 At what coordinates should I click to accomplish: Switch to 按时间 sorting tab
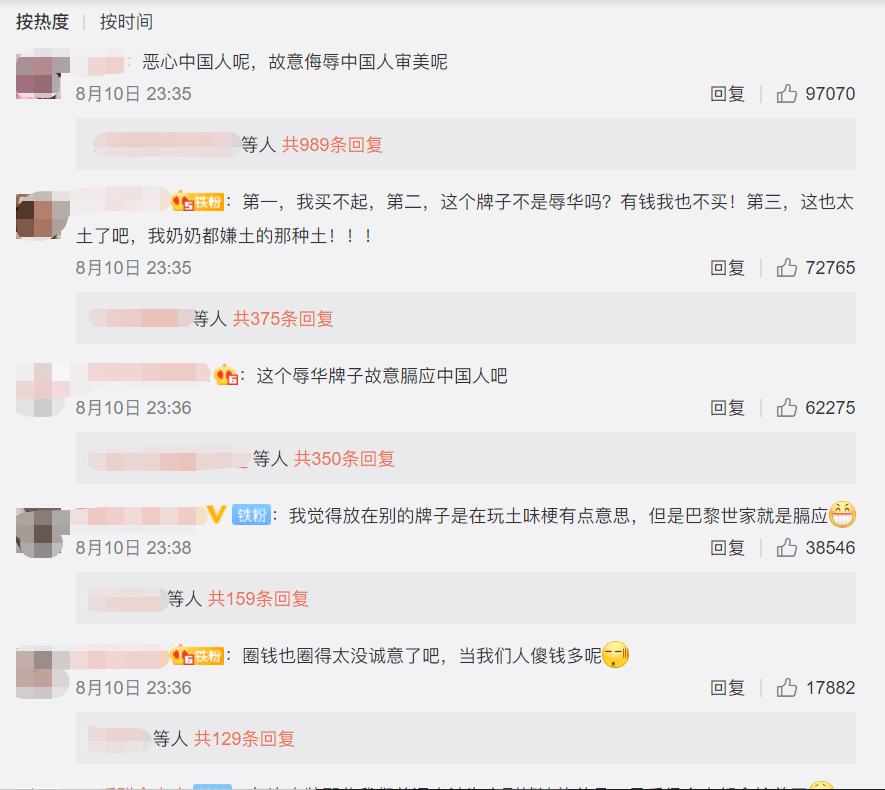pyautogui.click(x=126, y=21)
